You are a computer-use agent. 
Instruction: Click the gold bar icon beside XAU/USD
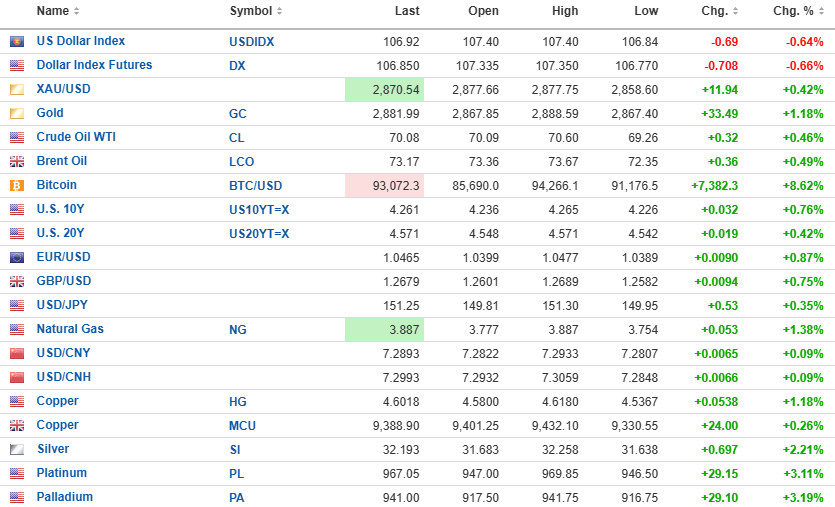[x=17, y=89]
